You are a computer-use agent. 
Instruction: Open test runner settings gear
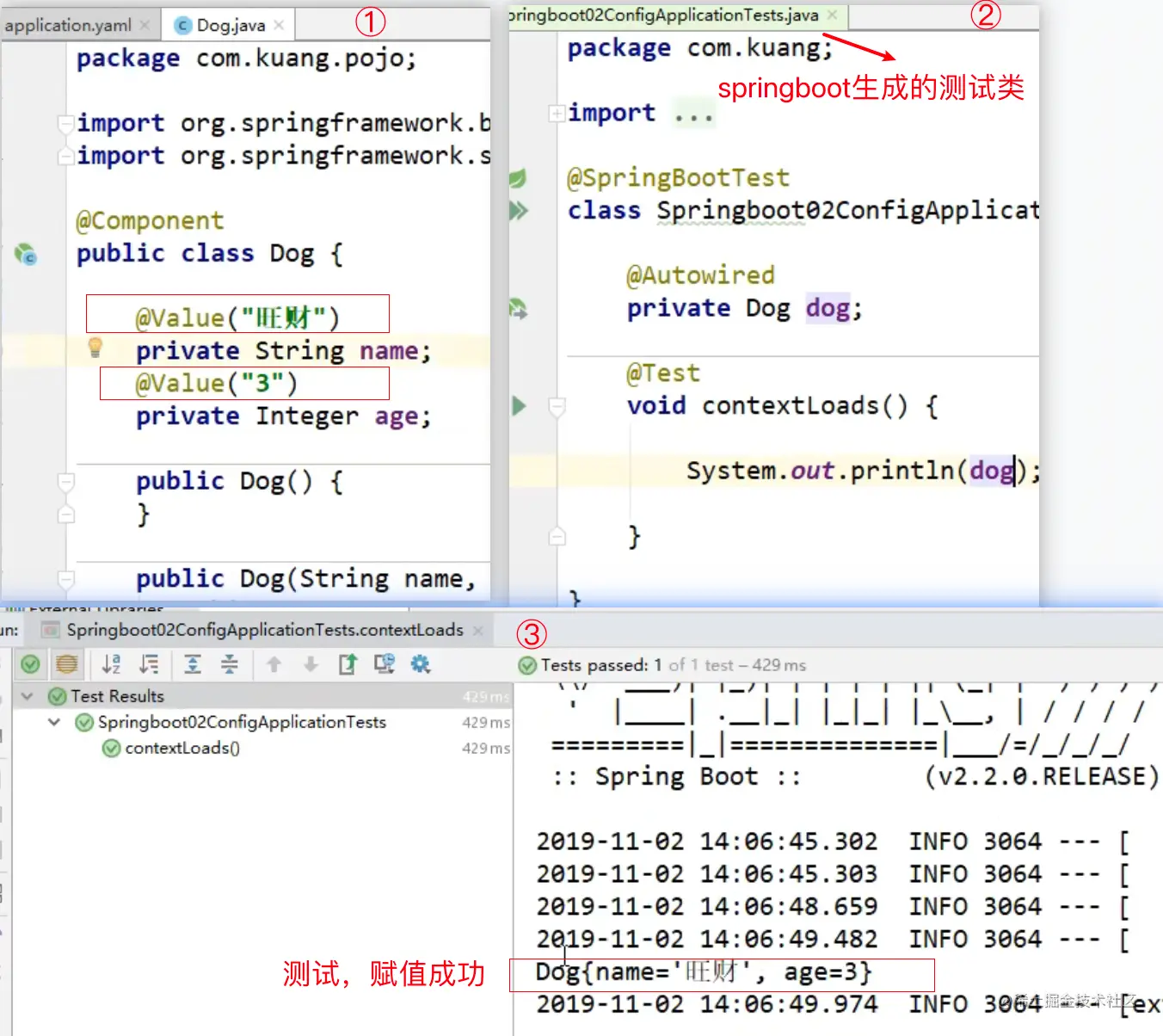pyautogui.click(x=421, y=664)
